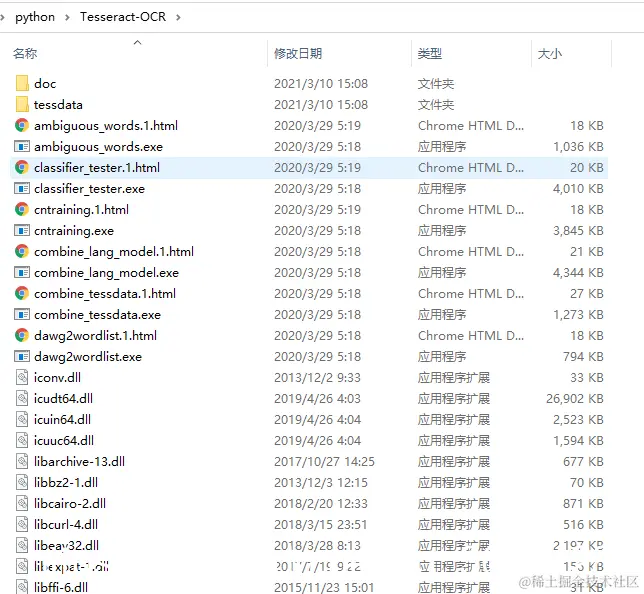Viewport: 644px width, 594px height.
Task: Click size value 4,344 KB
Action: (x=578, y=272)
